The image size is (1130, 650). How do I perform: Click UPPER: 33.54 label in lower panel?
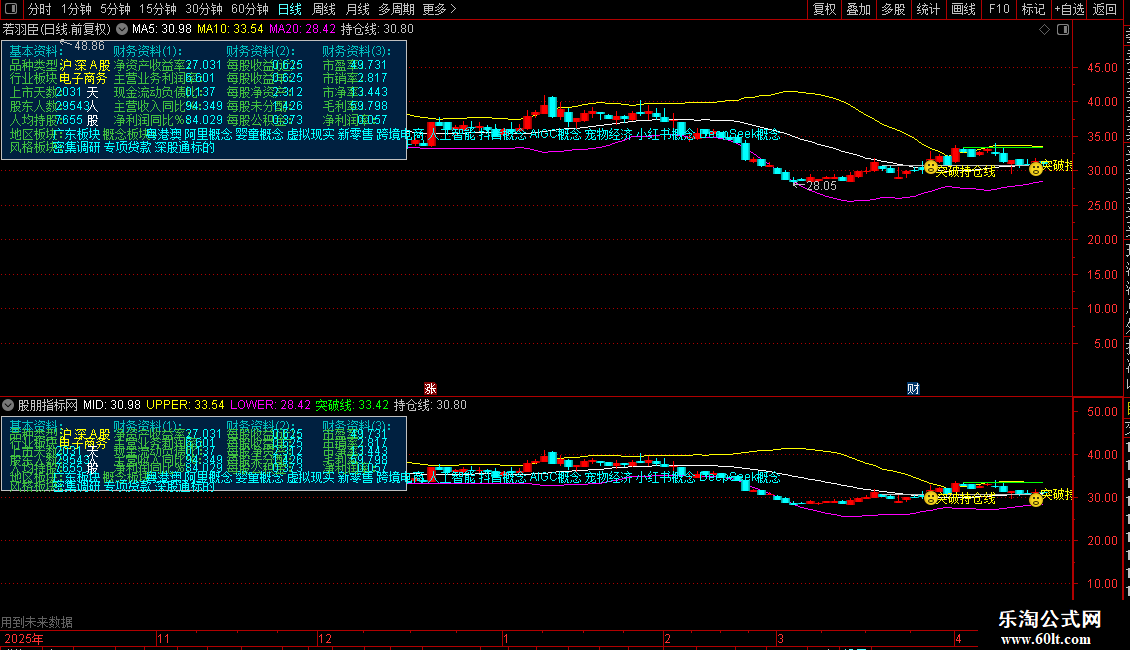coord(185,405)
